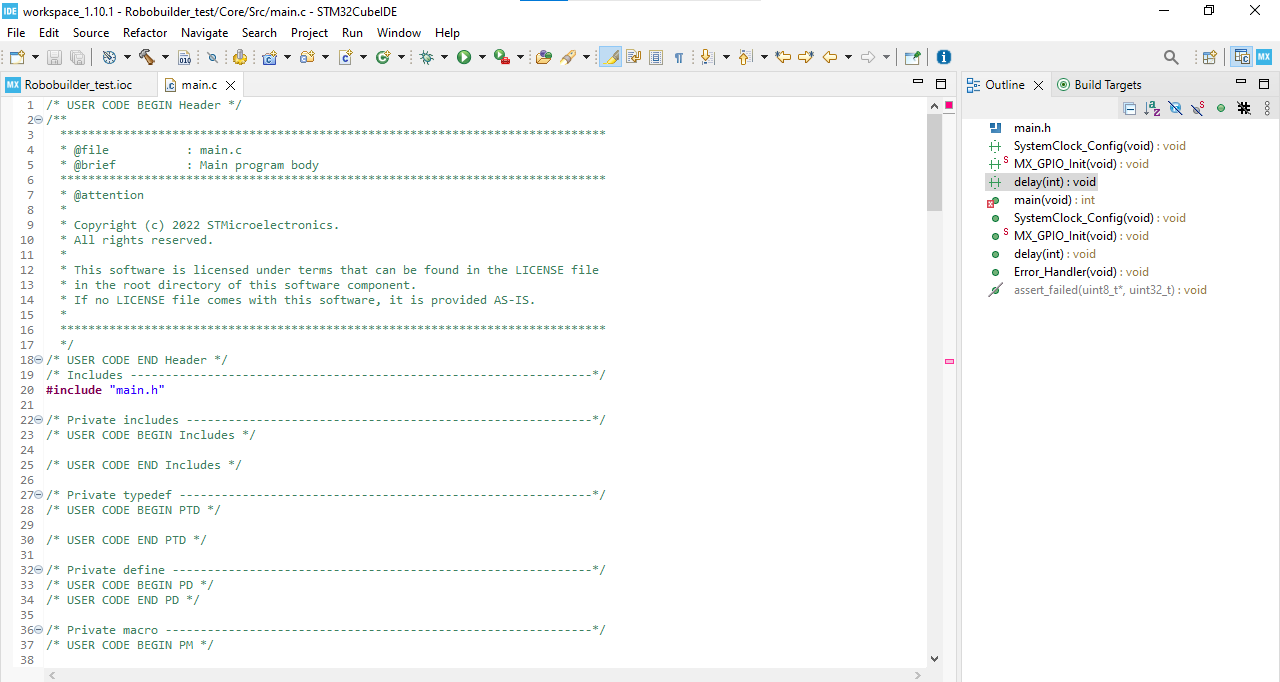This screenshot has height=682, width=1280.
Task: Open the Run dropdown arrow
Action: [482, 57]
